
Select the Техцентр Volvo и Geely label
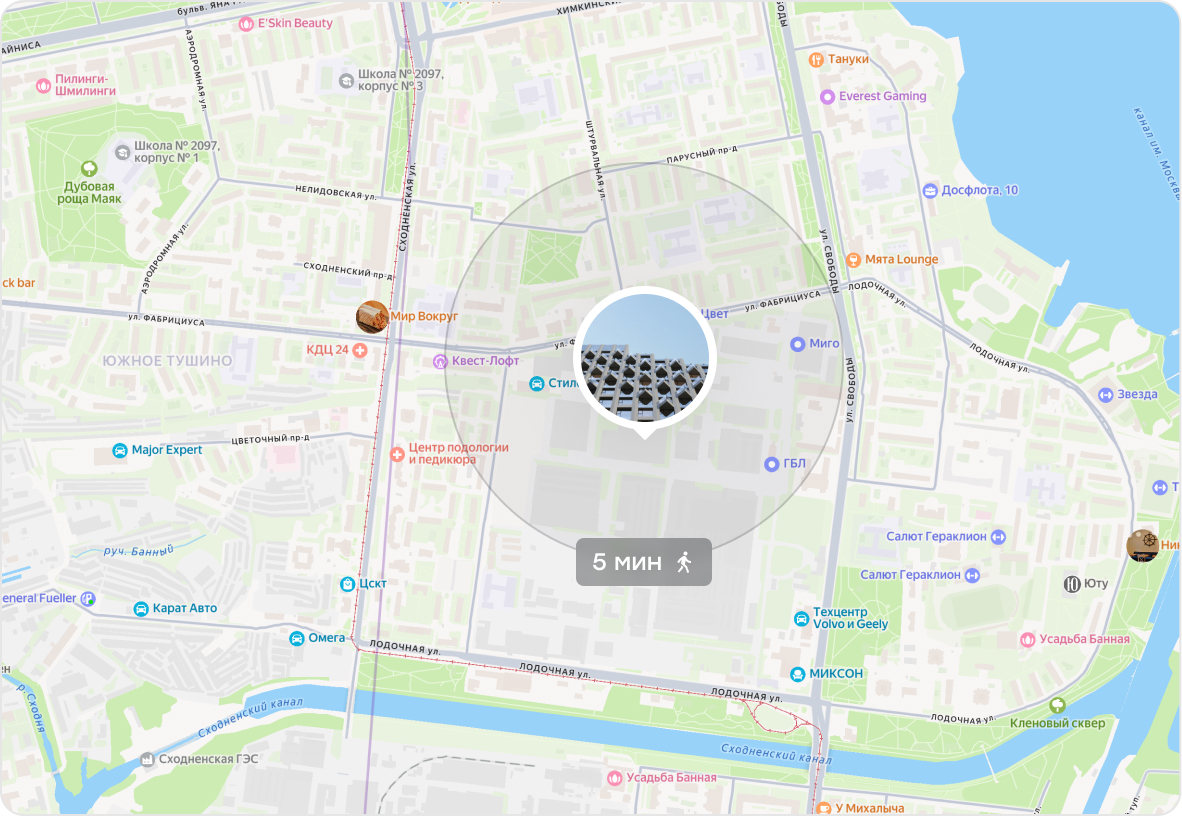(x=850, y=618)
